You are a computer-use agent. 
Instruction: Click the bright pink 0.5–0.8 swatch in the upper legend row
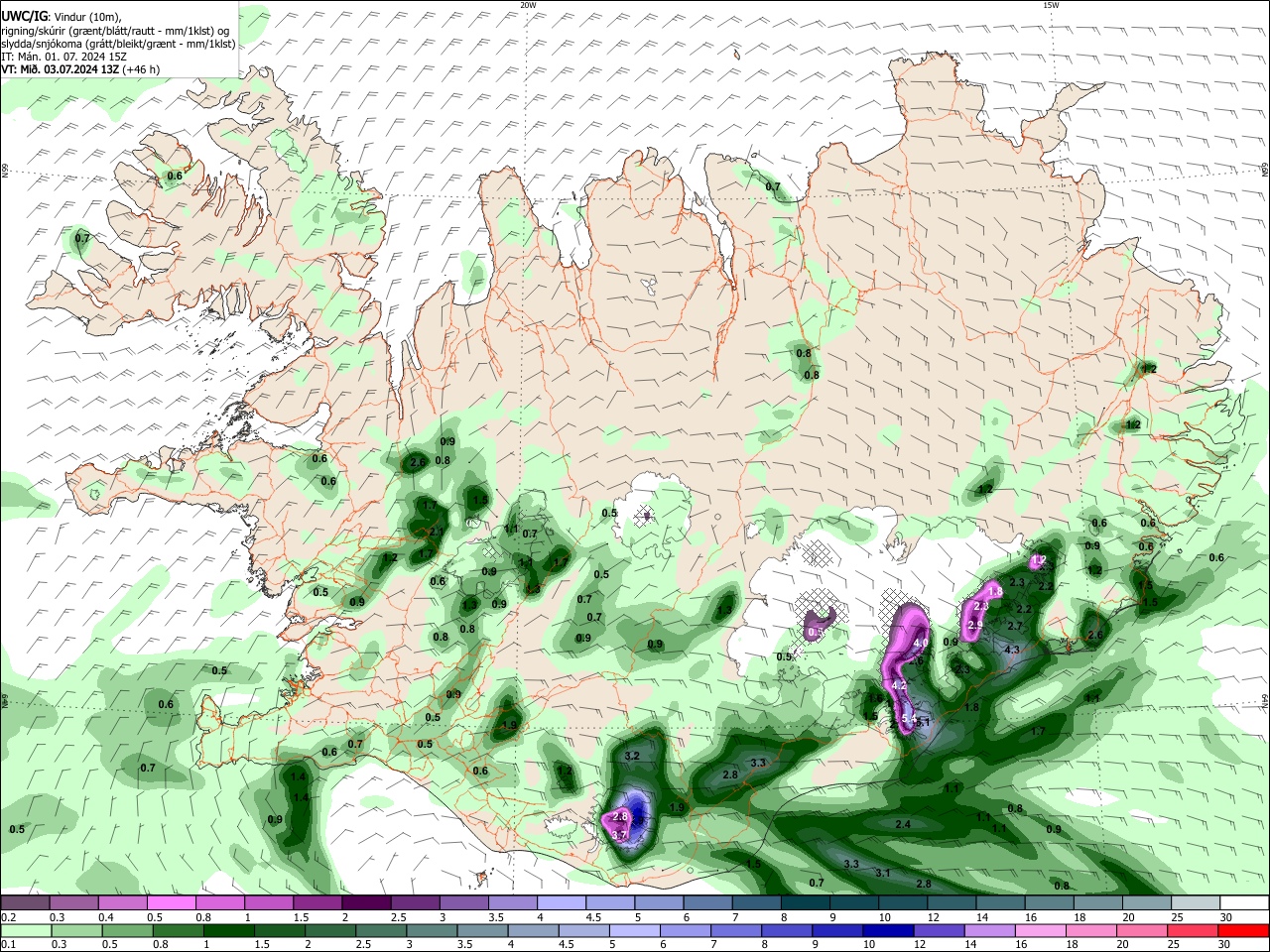pos(171,902)
